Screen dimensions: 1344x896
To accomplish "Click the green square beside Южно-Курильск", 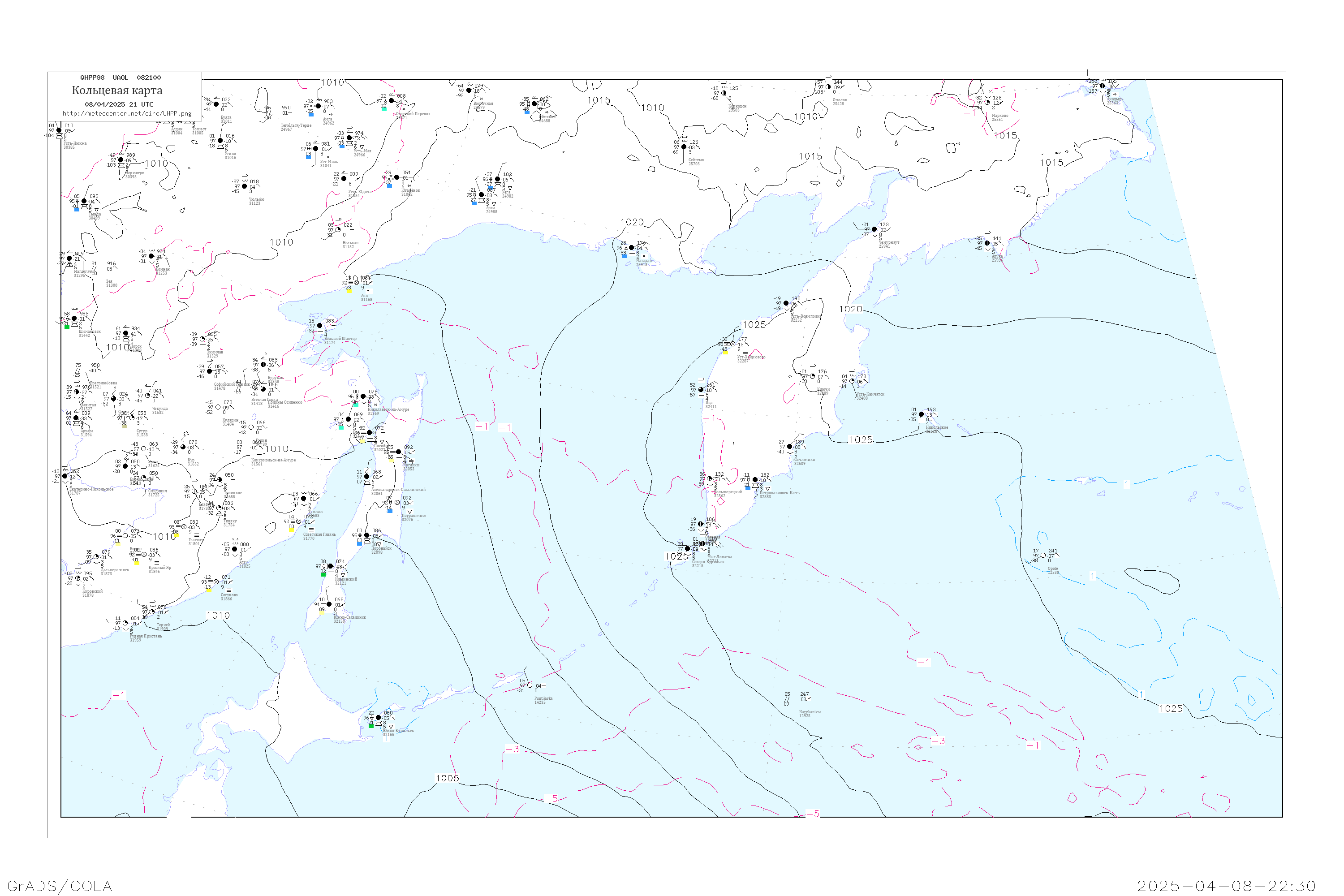I will [371, 726].
